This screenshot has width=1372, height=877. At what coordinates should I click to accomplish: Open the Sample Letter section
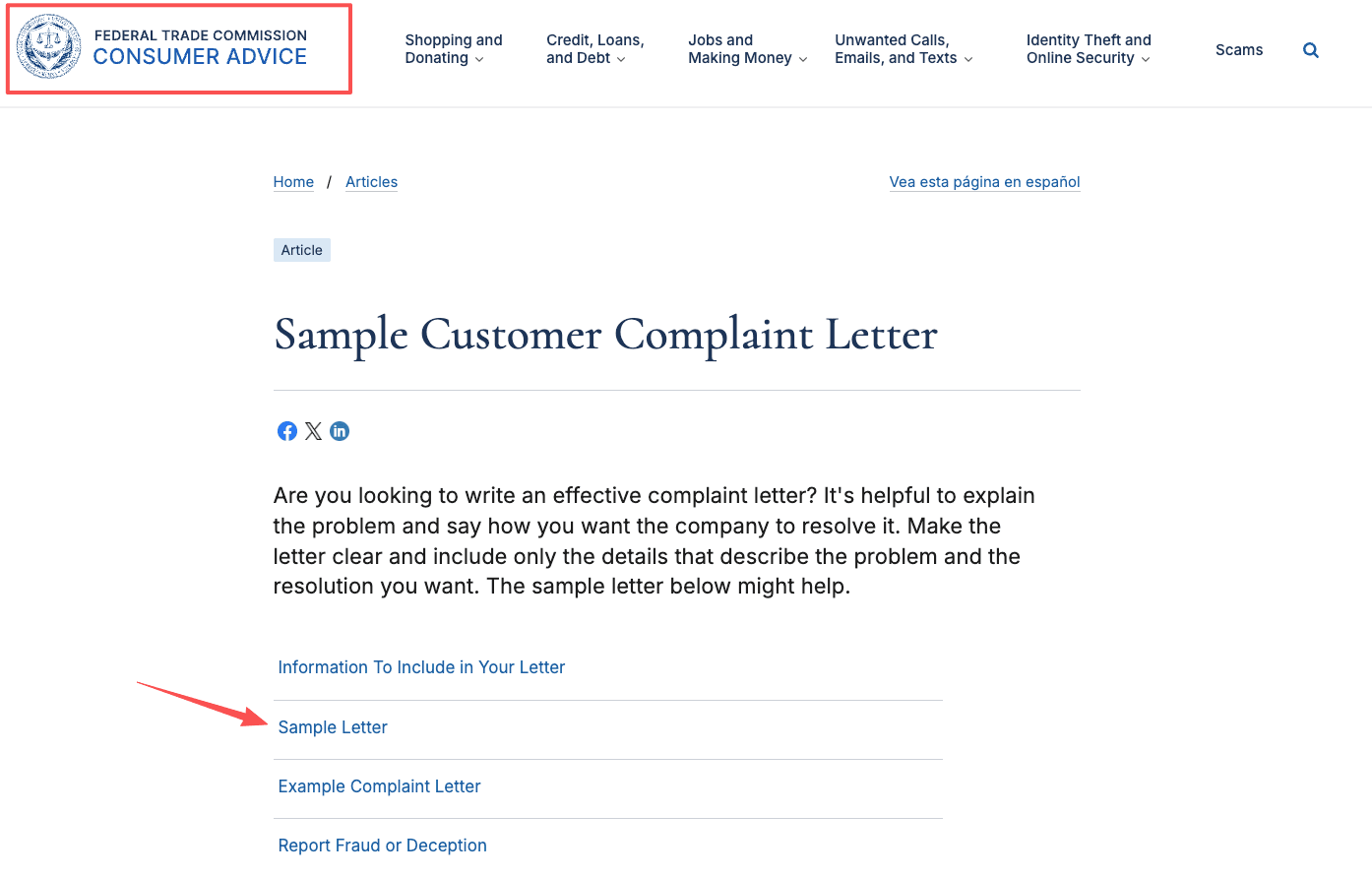(333, 727)
